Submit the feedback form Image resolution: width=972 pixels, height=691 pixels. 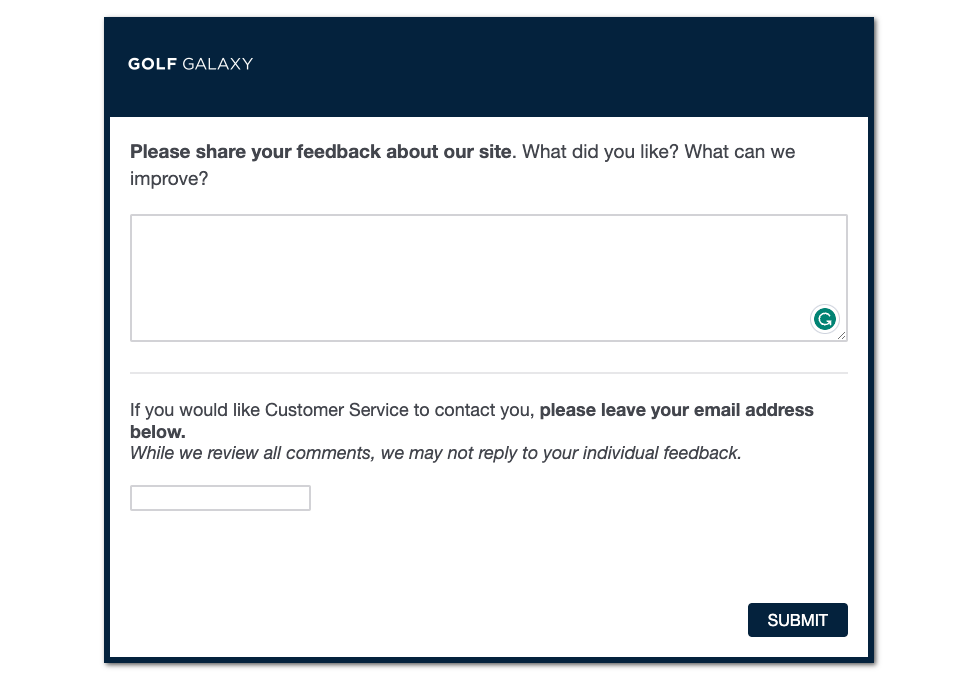797,620
